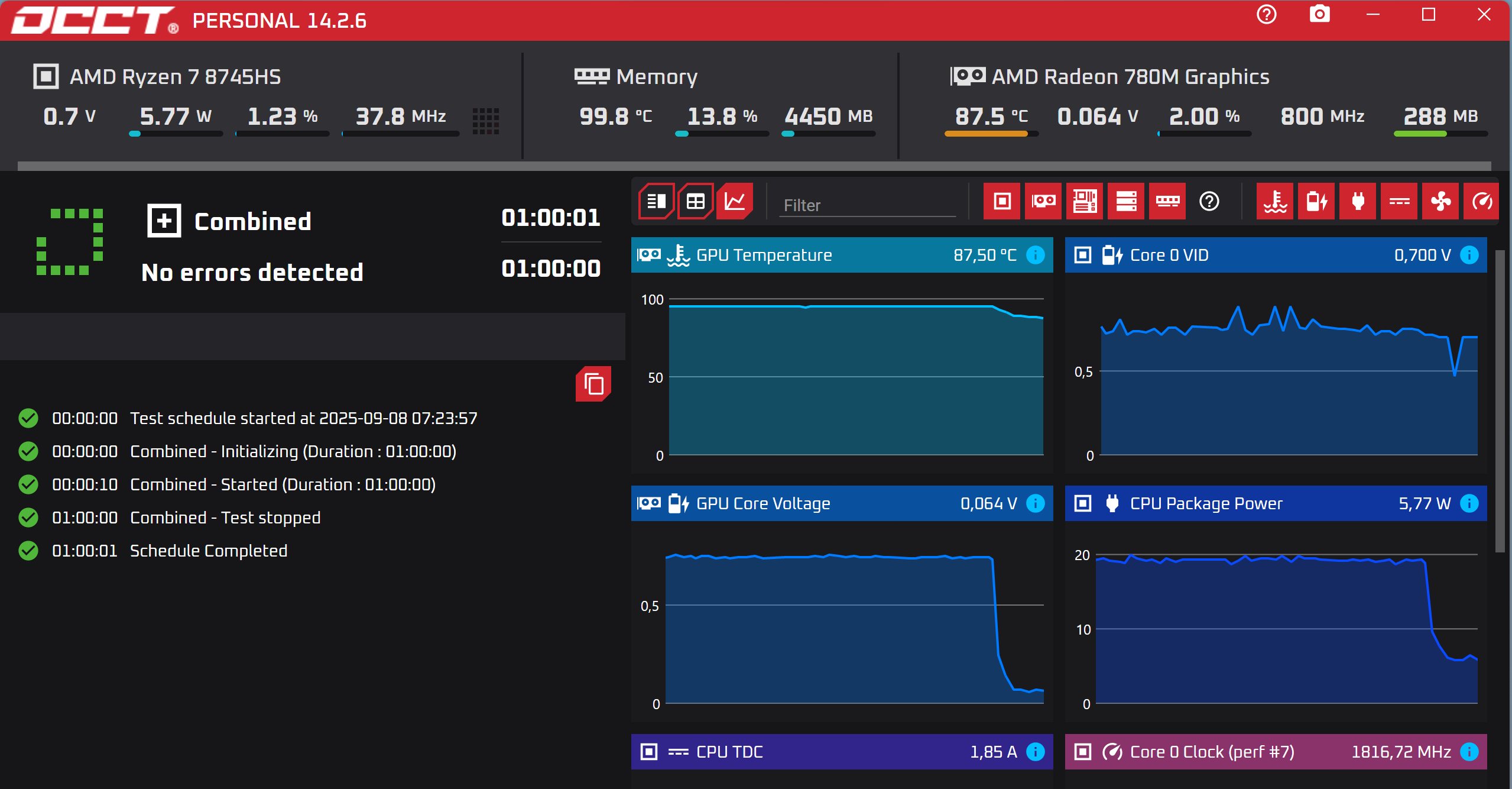This screenshot has height=789, width=1512.
Task: Toggle the CPU sensor filter
Action: pos(1002,202)
